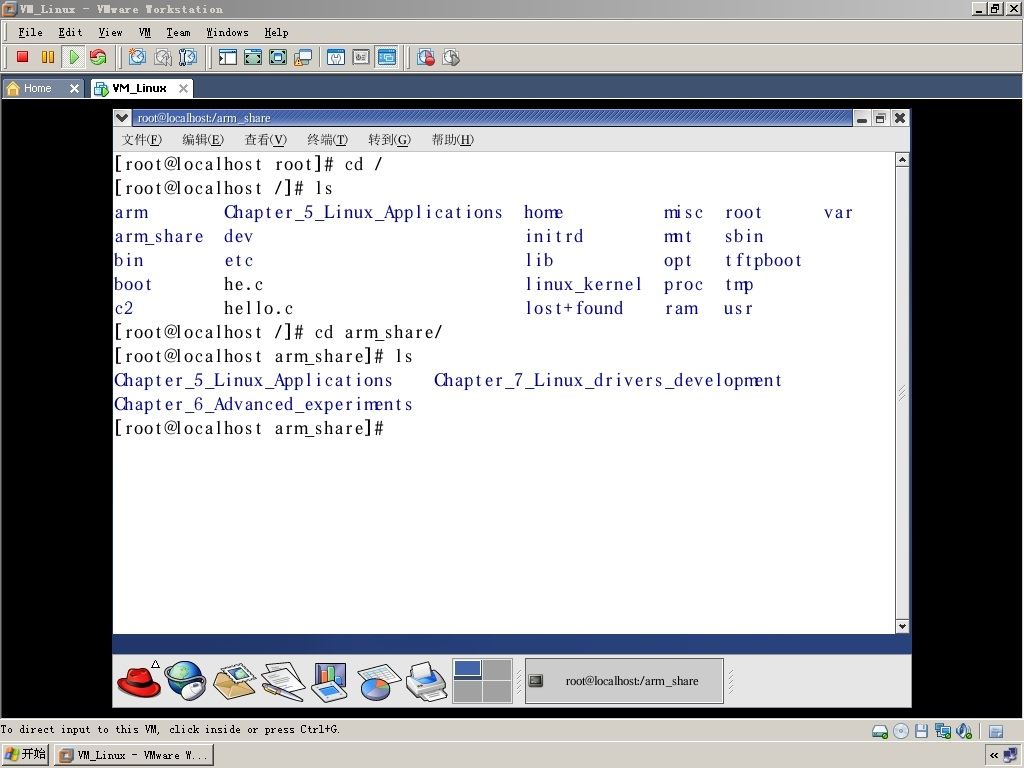
Task: Open terminal 转到(G) menu
Action: coord(389,139)
